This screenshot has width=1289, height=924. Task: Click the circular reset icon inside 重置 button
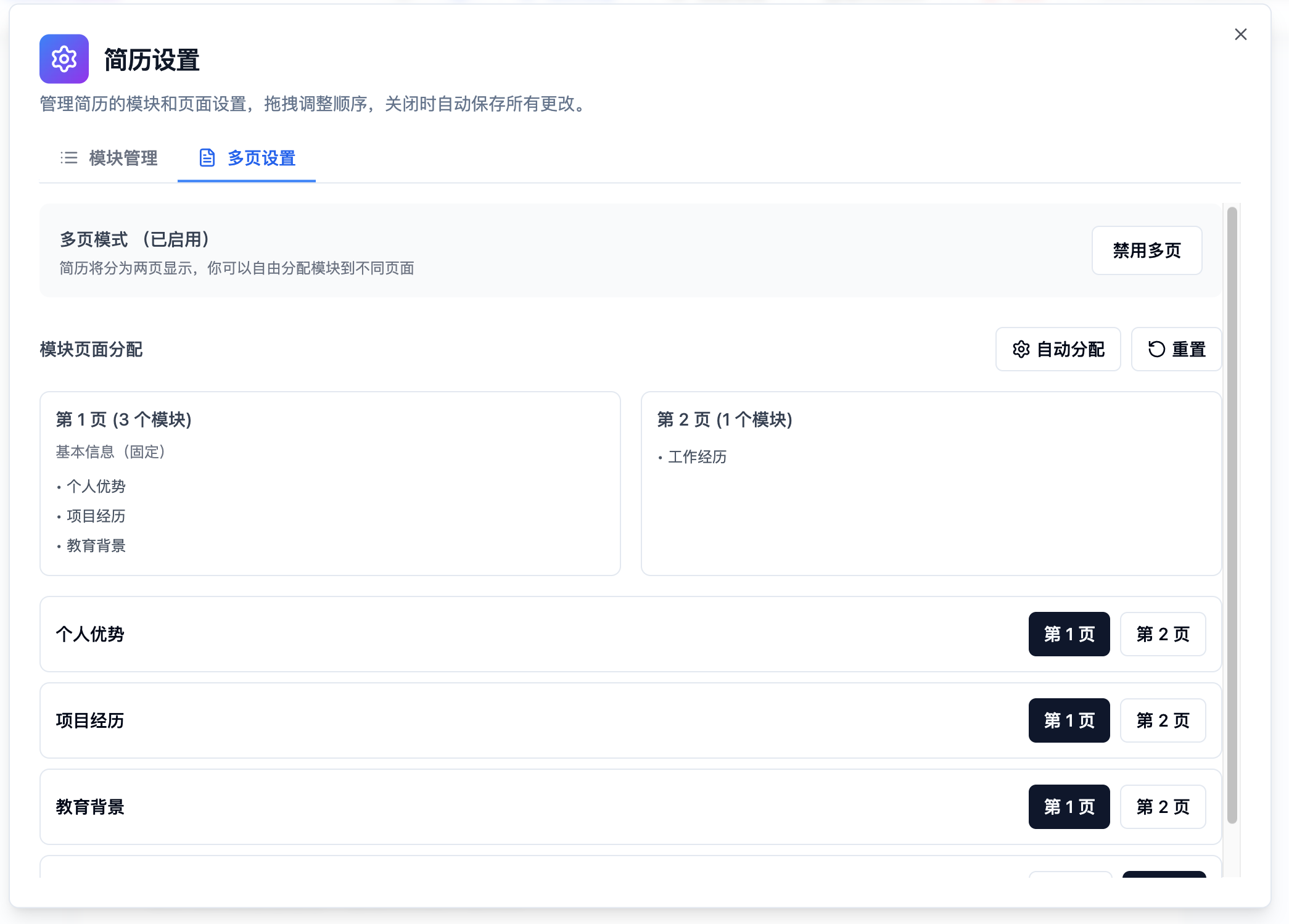(1157, 349)
